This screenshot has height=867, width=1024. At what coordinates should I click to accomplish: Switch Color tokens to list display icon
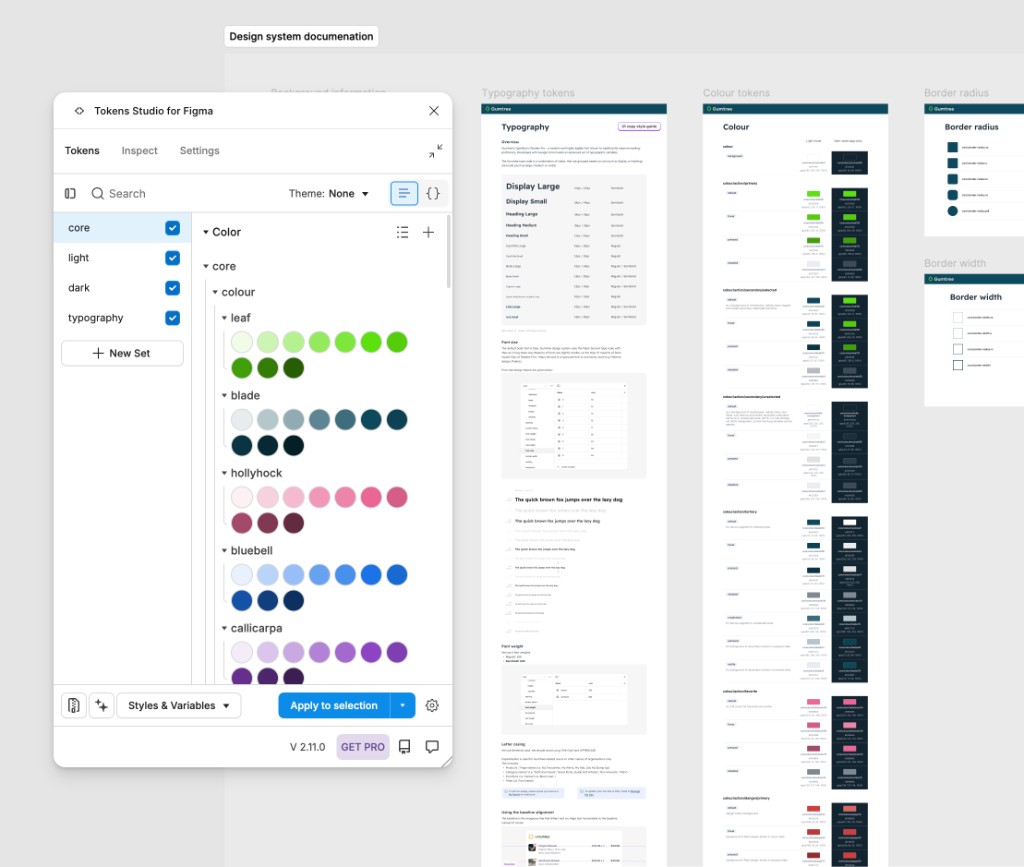point(402,232)
